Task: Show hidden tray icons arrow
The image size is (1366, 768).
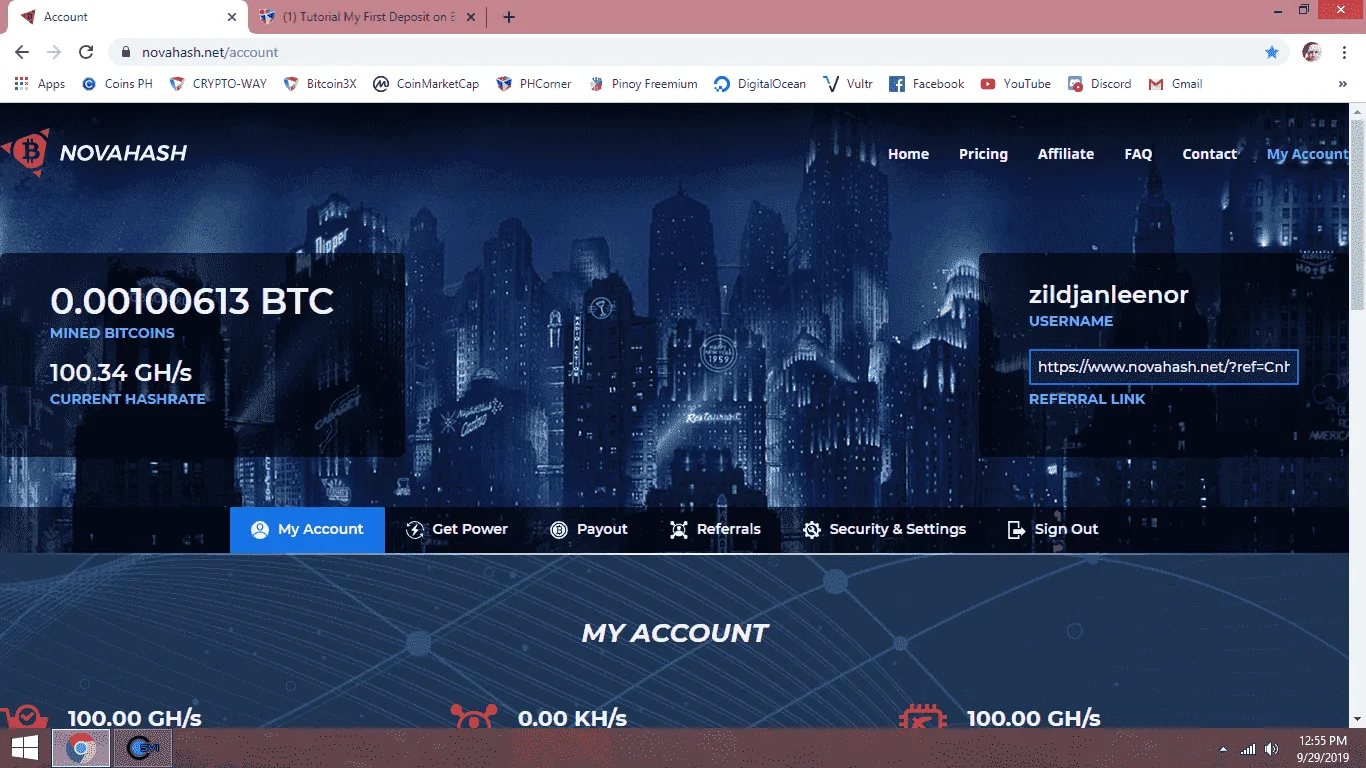Action: [1223, 749]
